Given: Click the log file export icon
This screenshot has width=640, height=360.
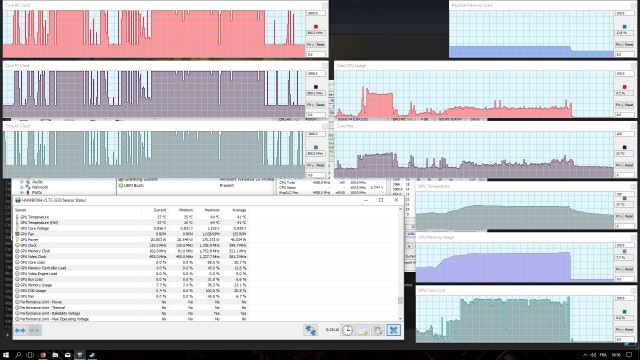Looking at the screenshot, I should point(363,330).
